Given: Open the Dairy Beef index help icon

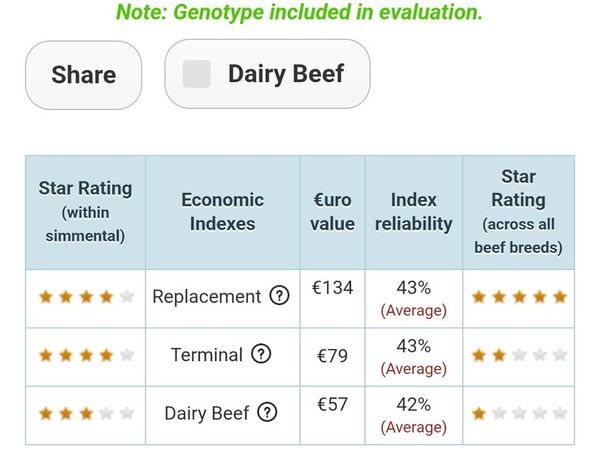Looking at the screenshot, I should pos(267,412).
